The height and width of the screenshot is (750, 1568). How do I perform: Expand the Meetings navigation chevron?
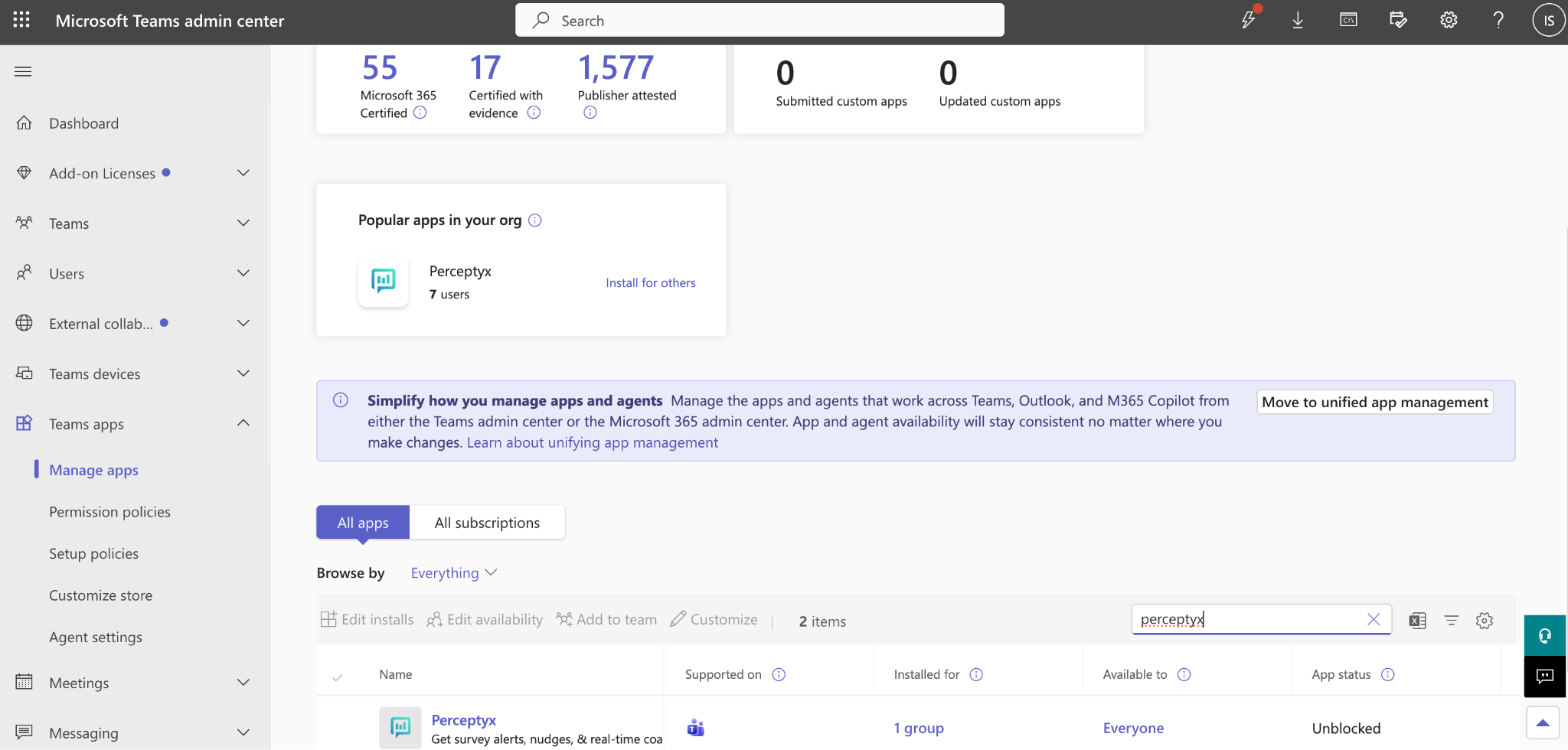tap(243, 682)
